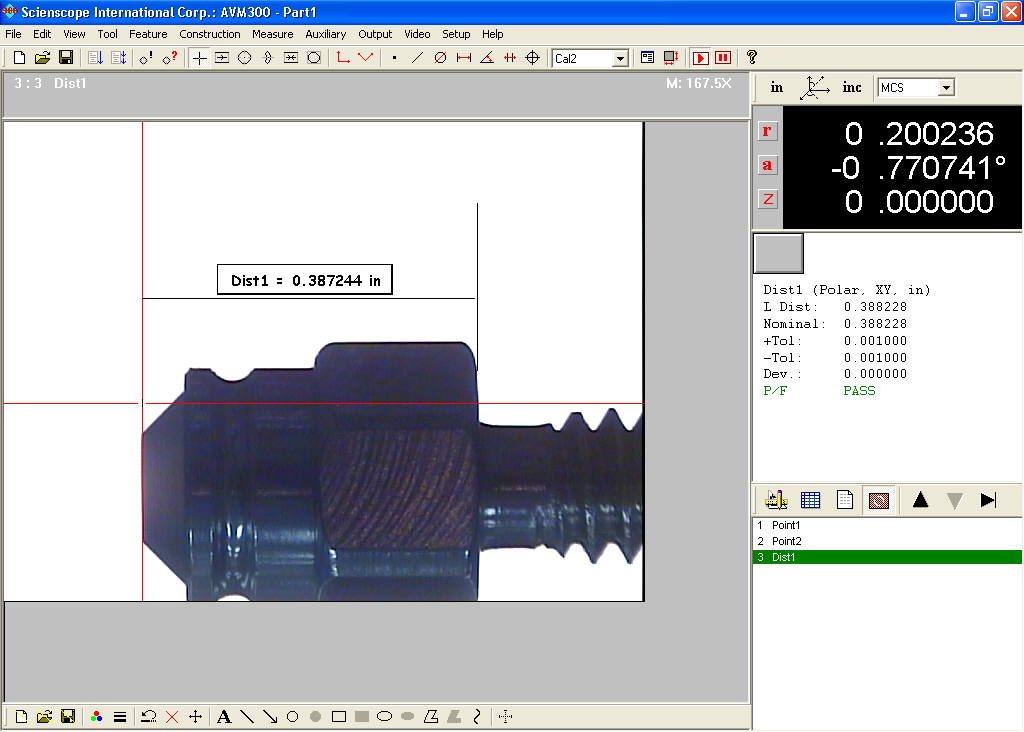
Task: Click the blue table grid view icon
Action: (810, 500)
